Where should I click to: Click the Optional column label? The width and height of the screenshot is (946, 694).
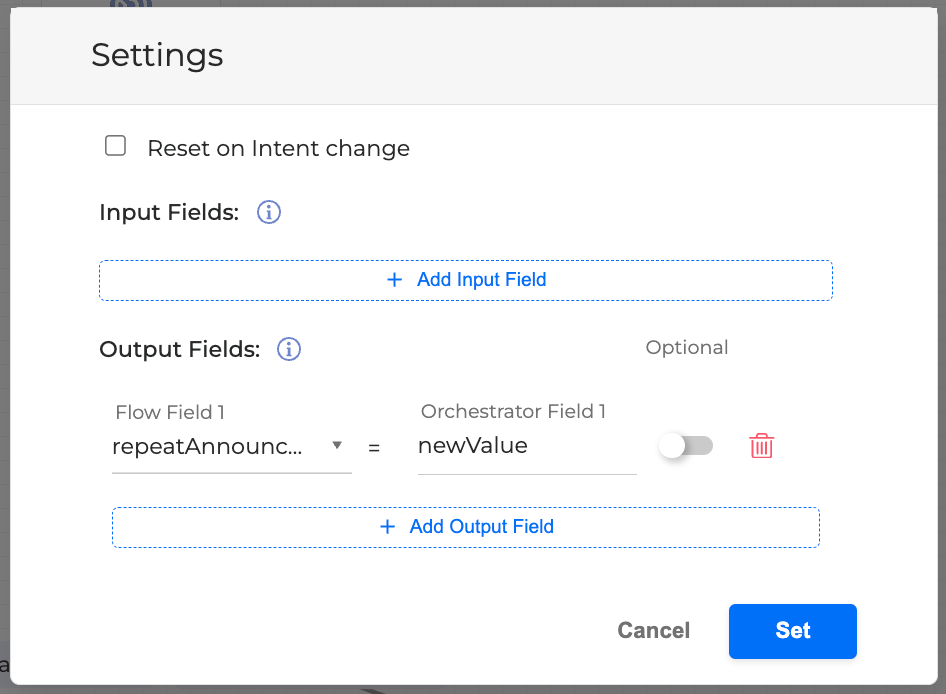coord(687,348)
